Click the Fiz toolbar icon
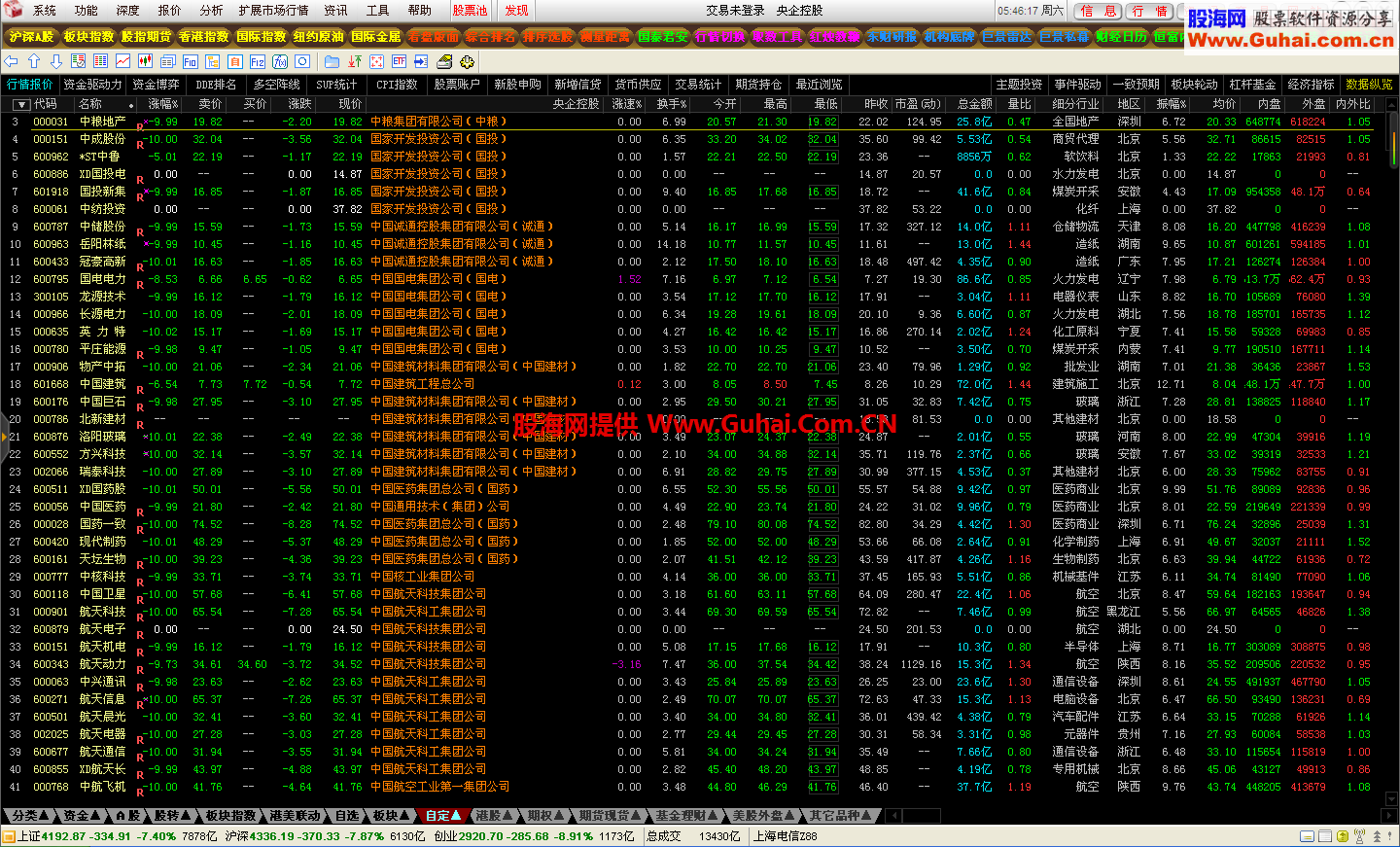The image size is (1400, 847). 258,61
